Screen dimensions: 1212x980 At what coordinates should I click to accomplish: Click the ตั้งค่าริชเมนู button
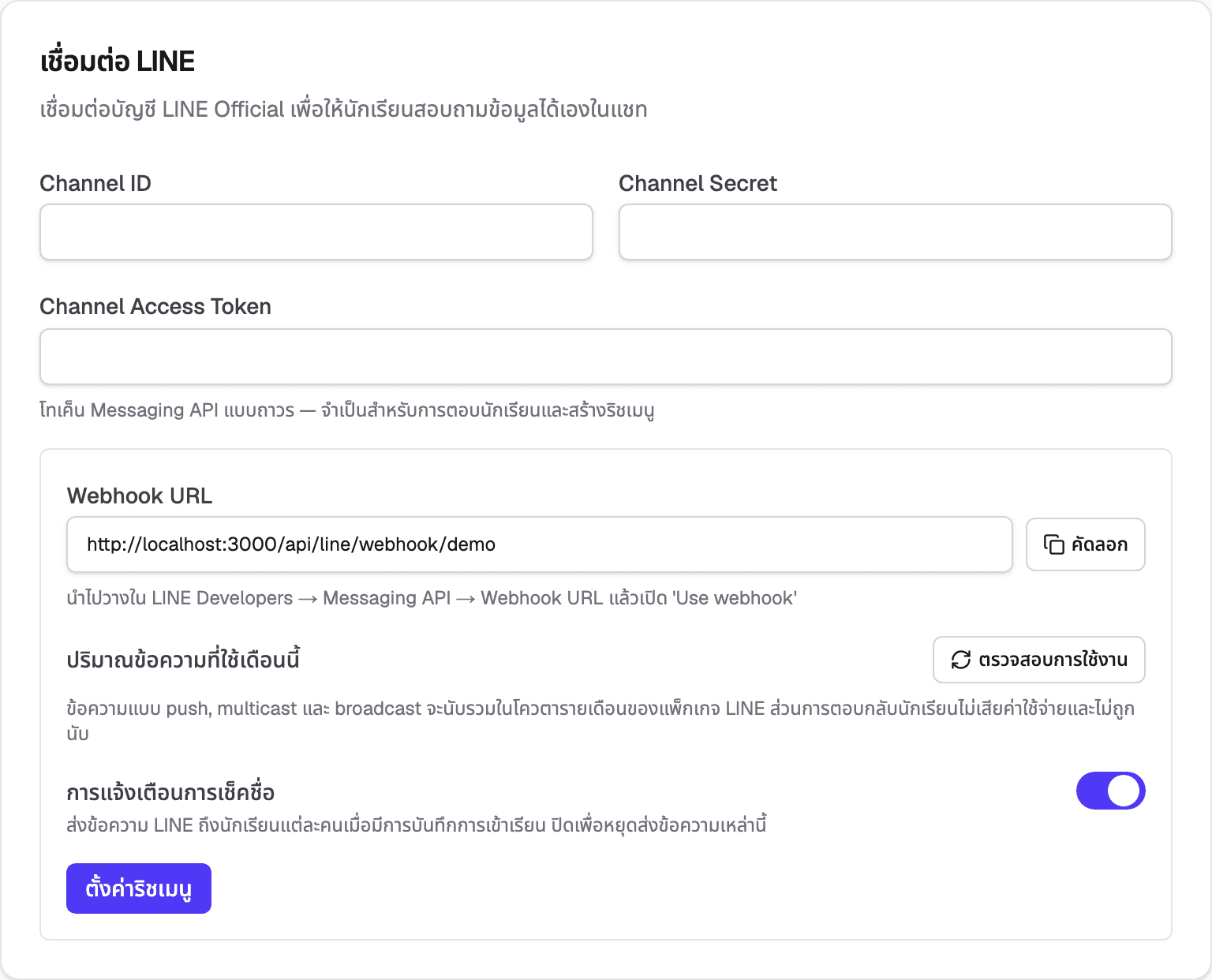point(139,888)
